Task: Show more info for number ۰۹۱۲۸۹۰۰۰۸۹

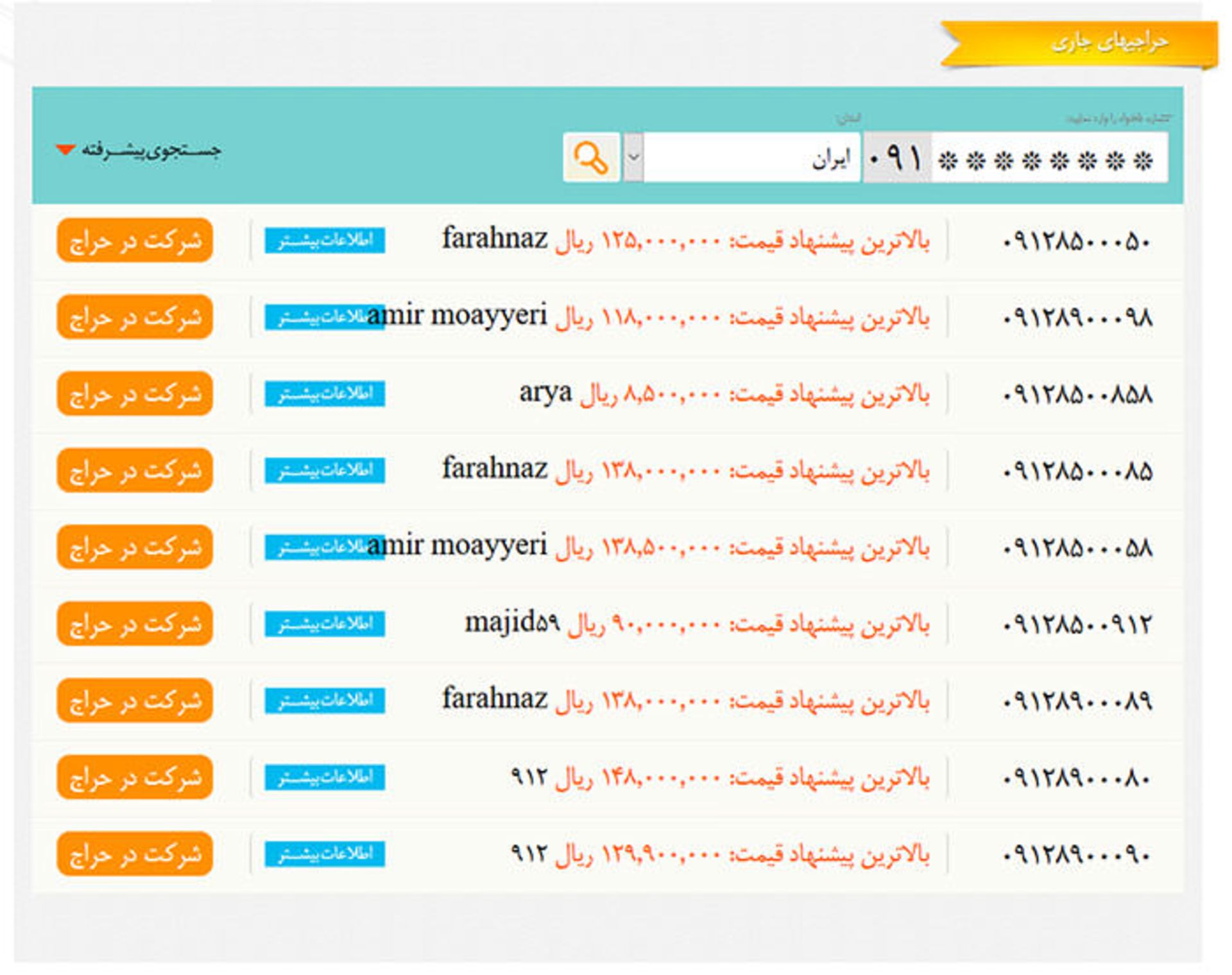Action: point(325,700)
